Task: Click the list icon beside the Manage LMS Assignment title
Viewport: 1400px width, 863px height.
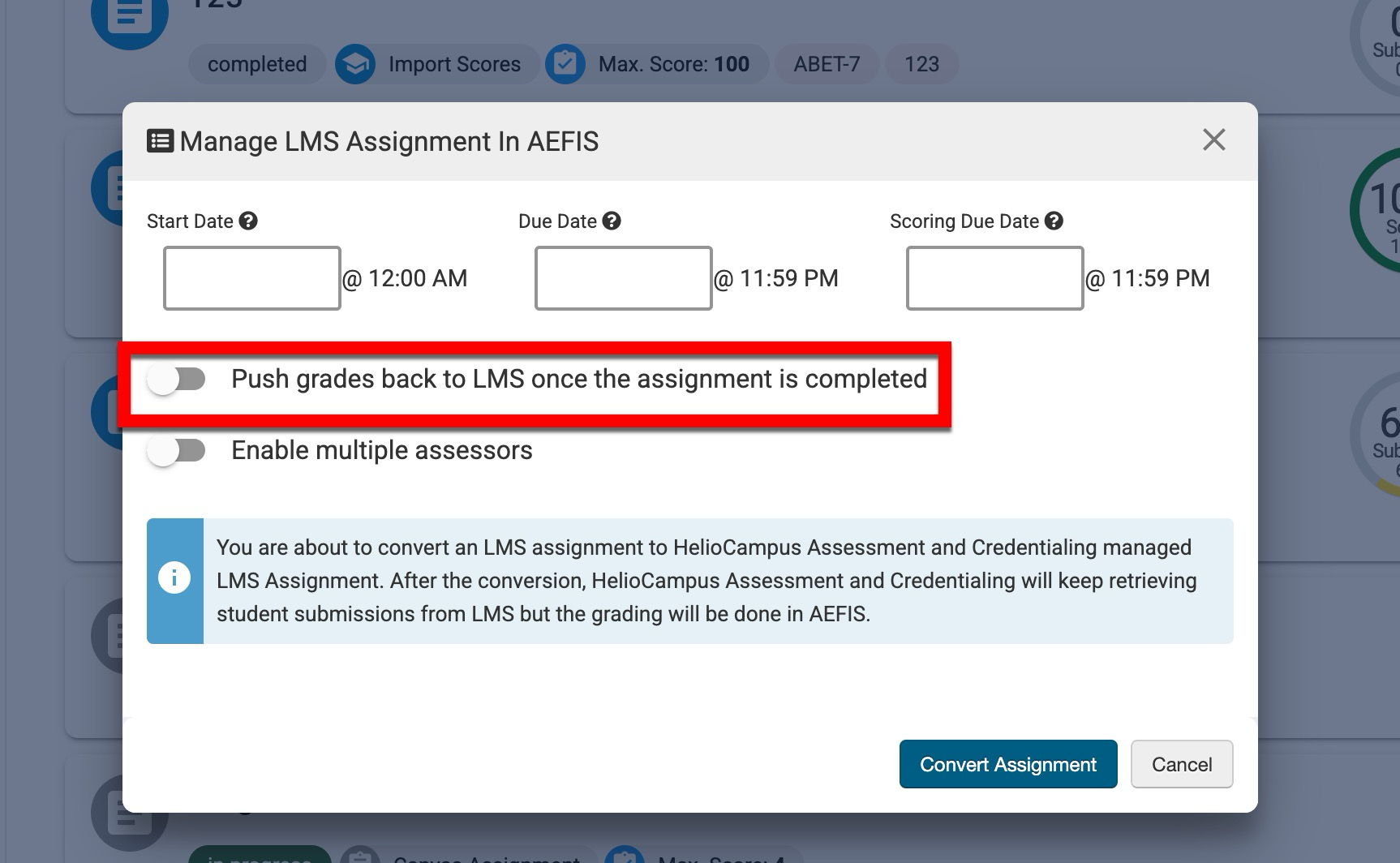Action: coord(160,141)
